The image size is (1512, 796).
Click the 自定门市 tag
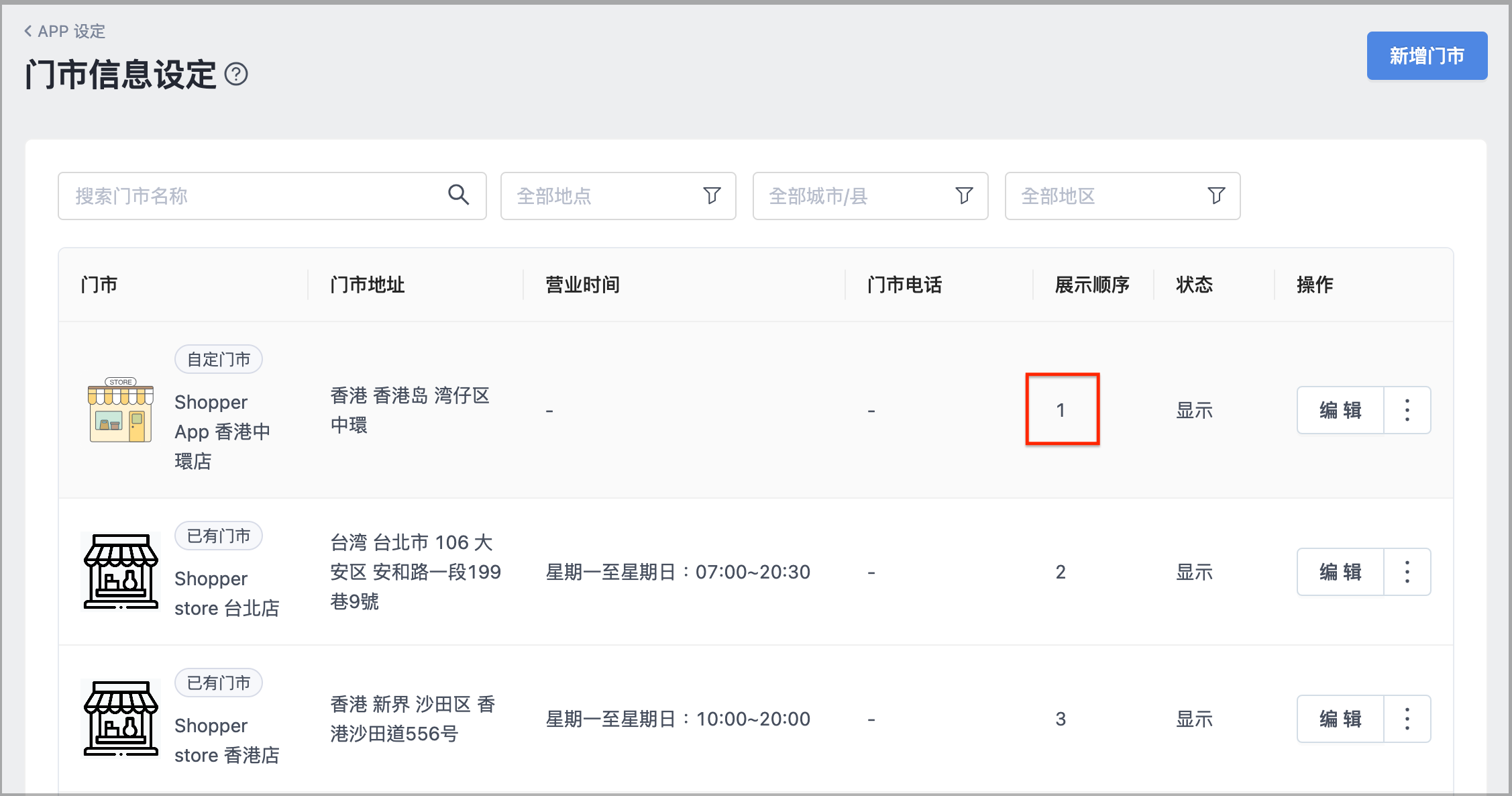click(x=219, y=360)
